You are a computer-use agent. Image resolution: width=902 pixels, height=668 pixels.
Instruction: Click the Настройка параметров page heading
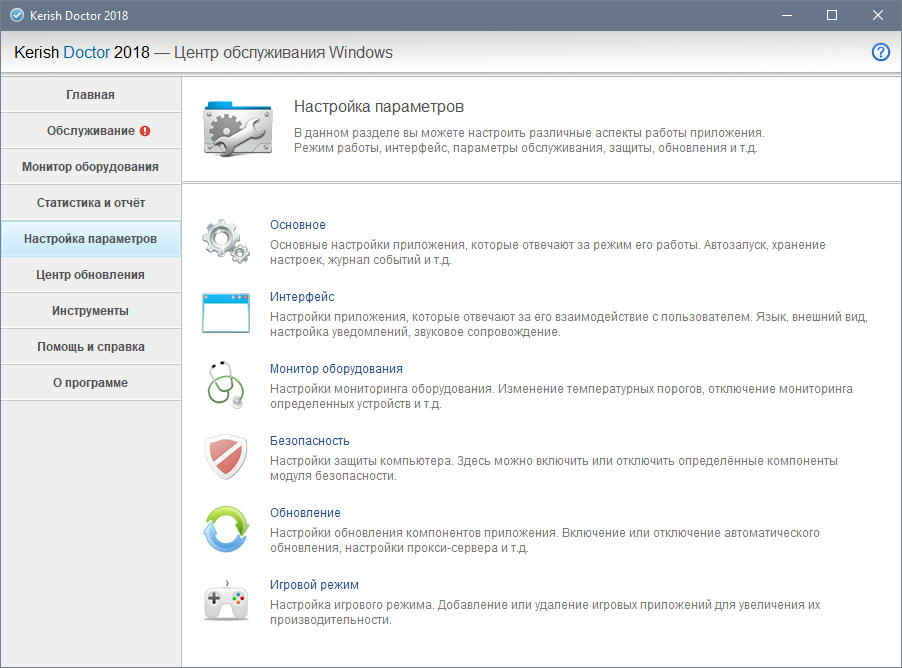coord(379,107)
